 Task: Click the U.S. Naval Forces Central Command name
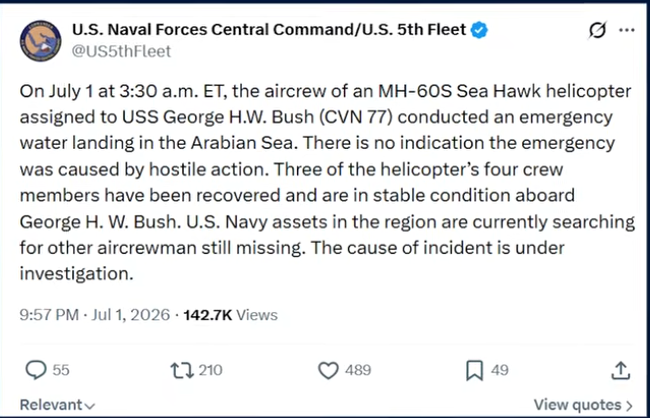269,30
